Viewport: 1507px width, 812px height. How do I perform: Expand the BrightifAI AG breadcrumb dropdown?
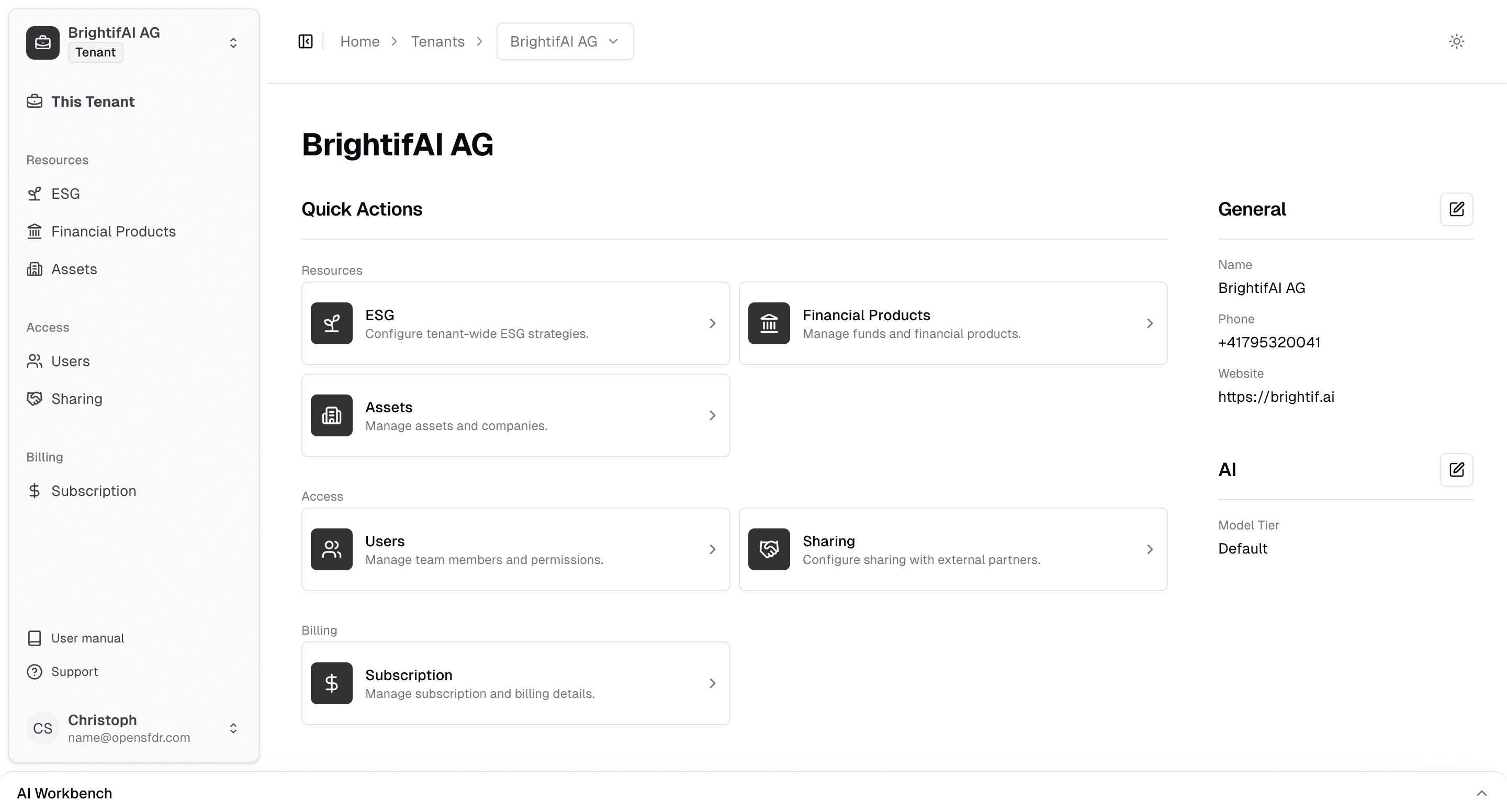point(613,41)
